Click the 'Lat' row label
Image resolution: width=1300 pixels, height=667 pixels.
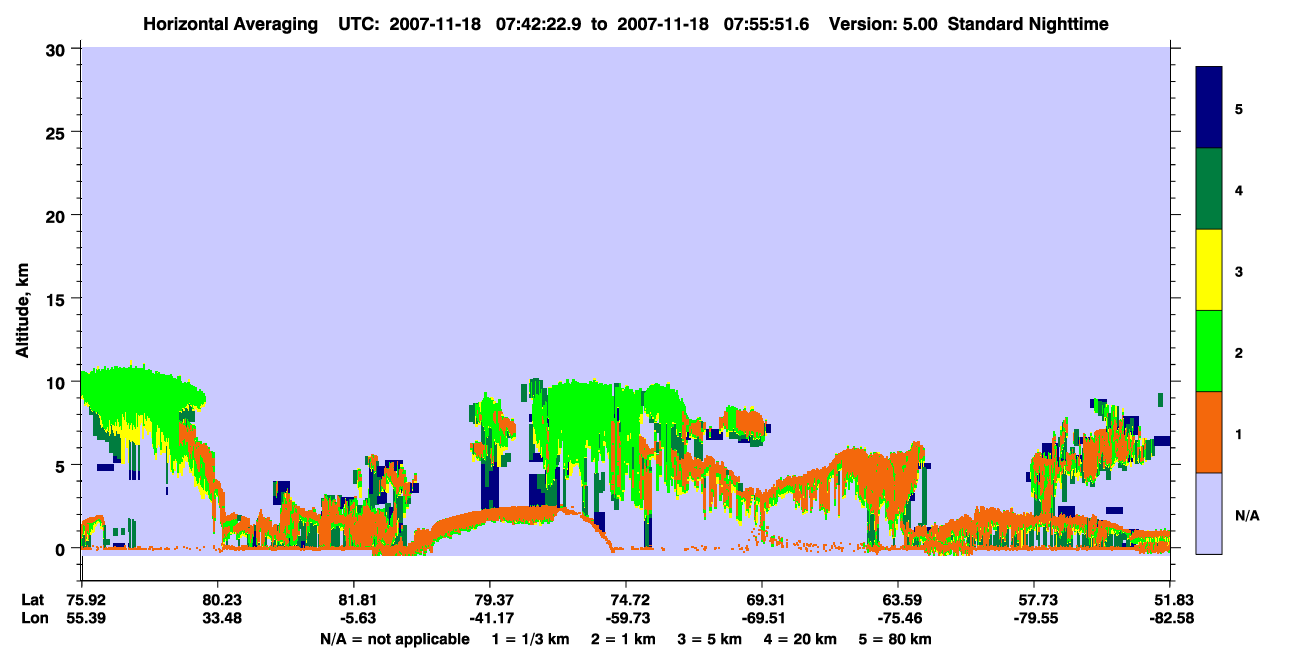pos(32,599)
